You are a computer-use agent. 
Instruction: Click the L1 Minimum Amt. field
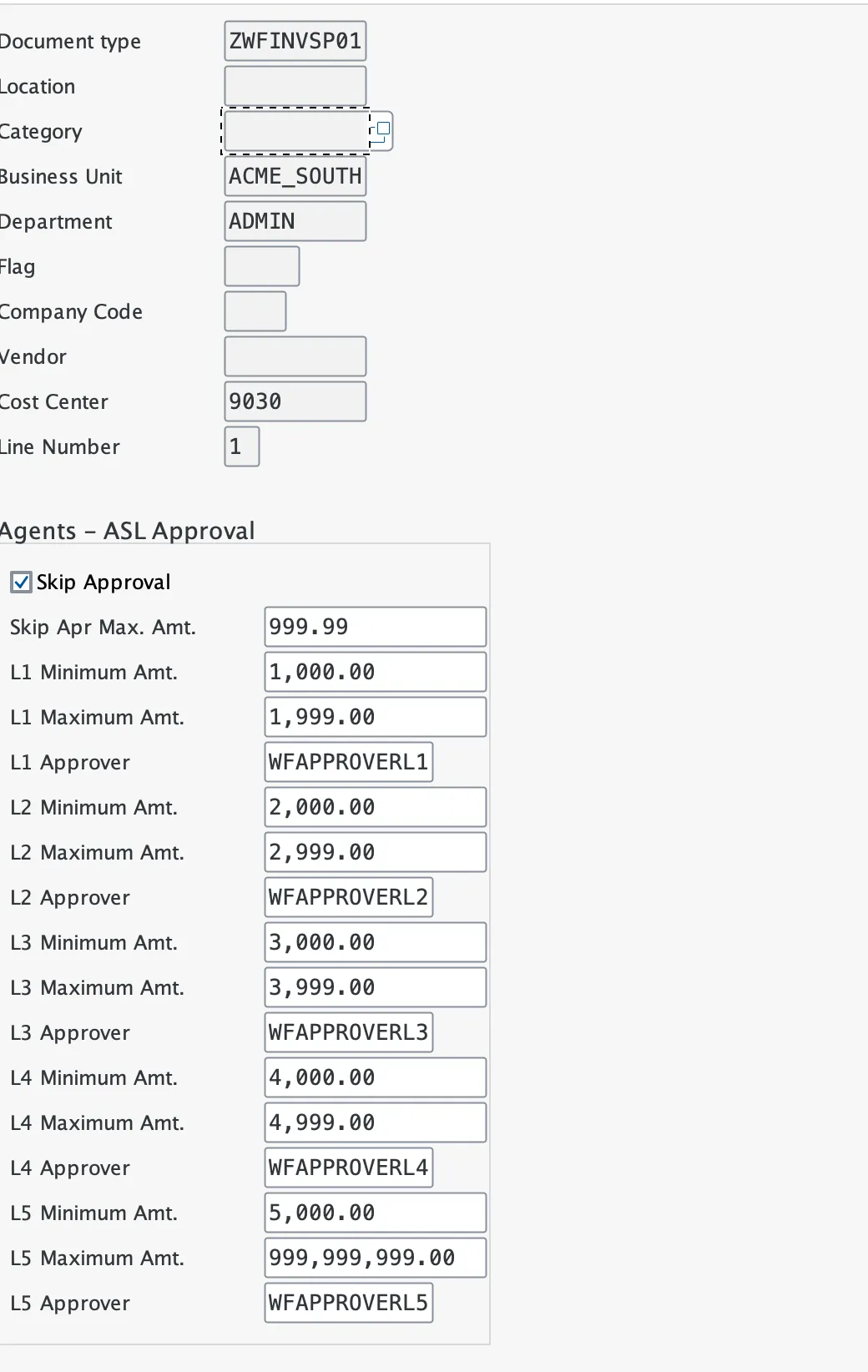click(376, 672)
